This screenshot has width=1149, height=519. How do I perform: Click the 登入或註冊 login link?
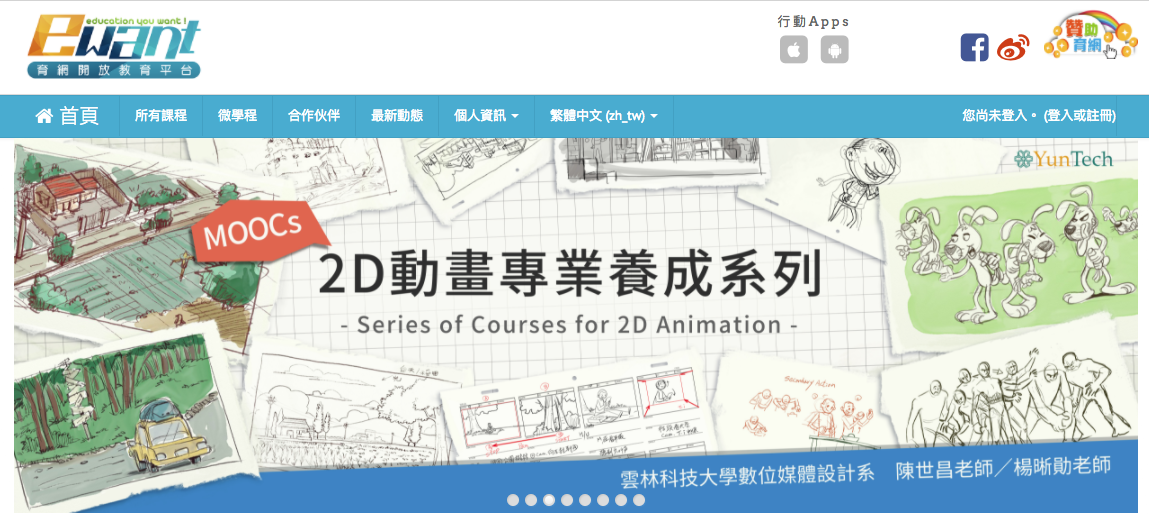coord(1079,116)
